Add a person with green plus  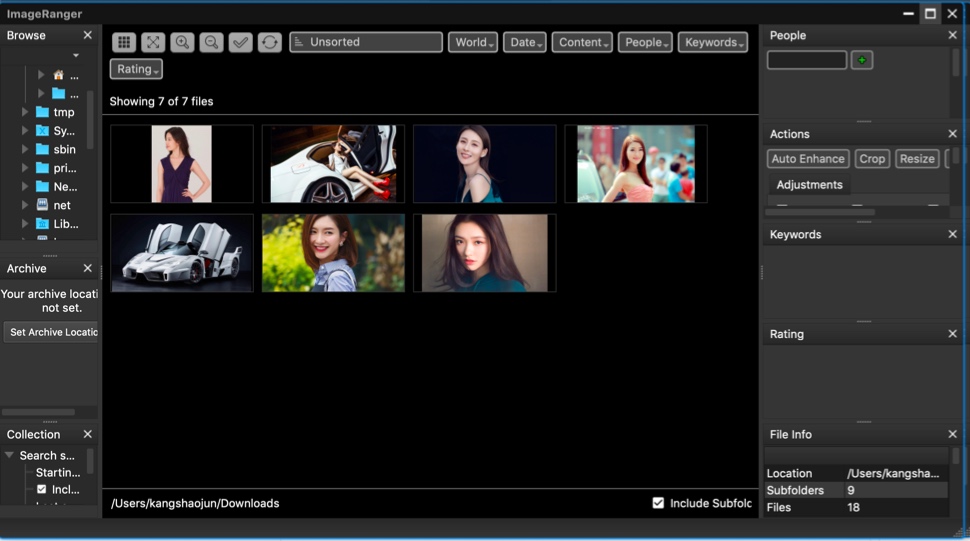point(862,60)
